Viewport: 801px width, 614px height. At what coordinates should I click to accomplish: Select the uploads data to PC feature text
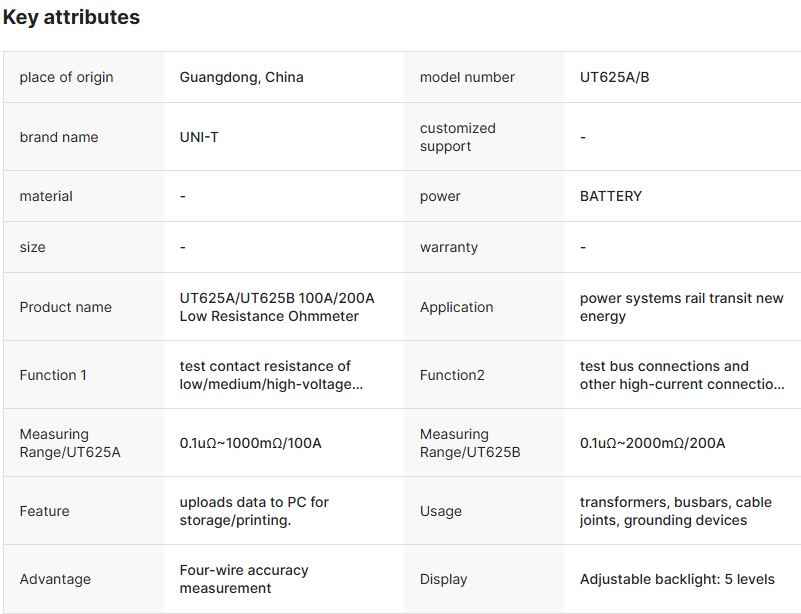tap(254, 511)
